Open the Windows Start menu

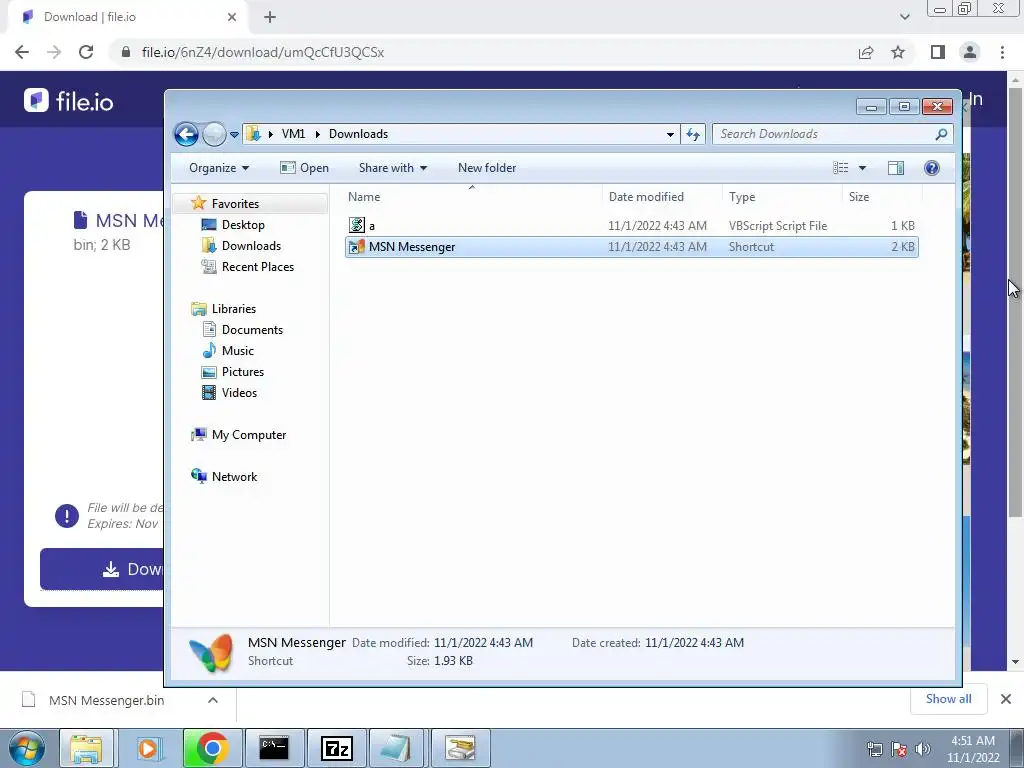(27, 748)
